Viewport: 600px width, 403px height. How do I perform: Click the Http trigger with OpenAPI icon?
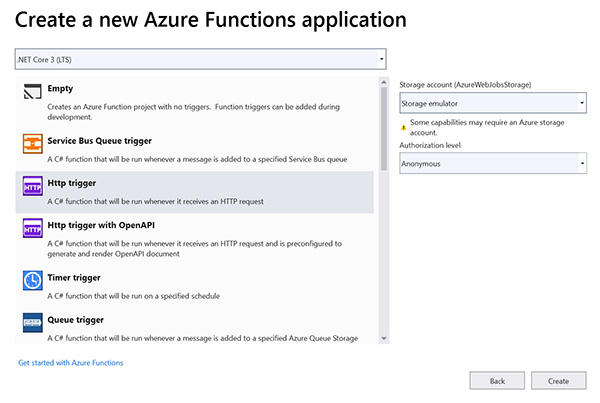click(x=33, y=228)
